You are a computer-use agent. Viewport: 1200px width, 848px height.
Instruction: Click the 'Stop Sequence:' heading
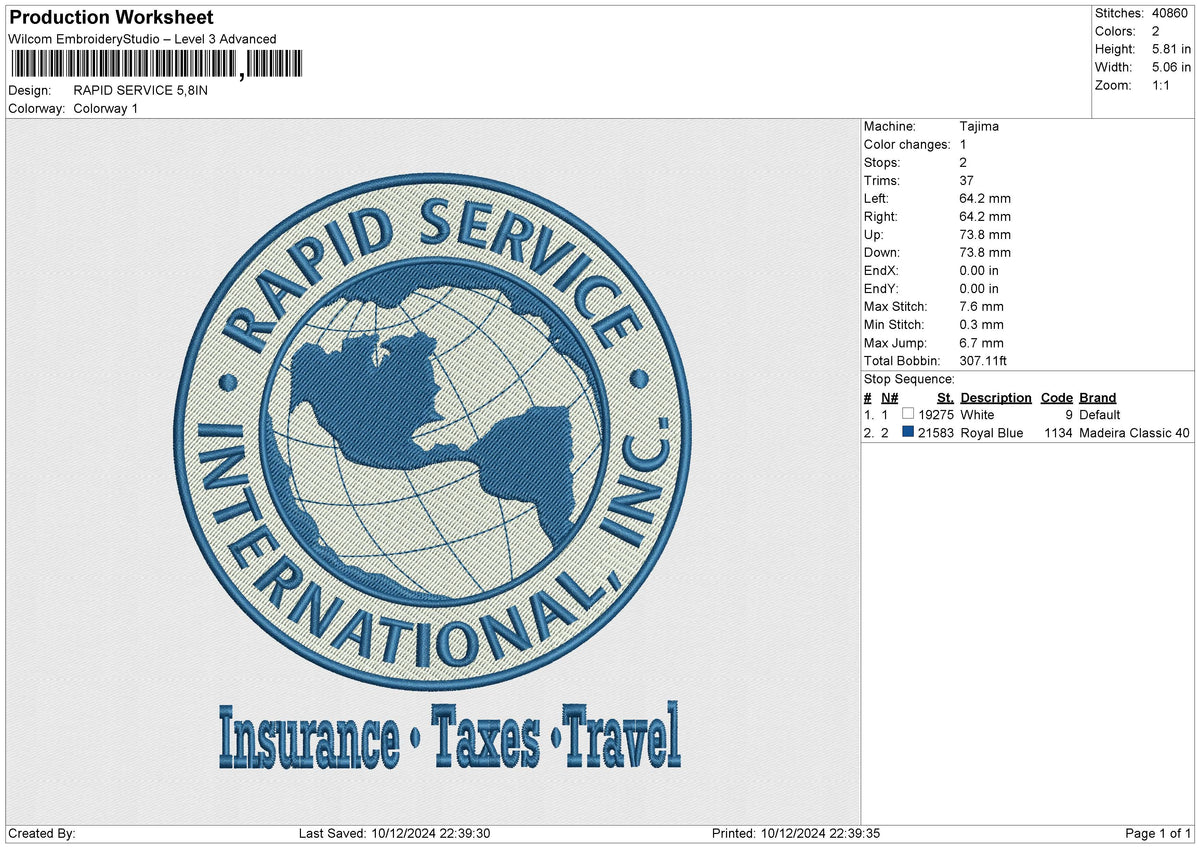click(909, 379)
